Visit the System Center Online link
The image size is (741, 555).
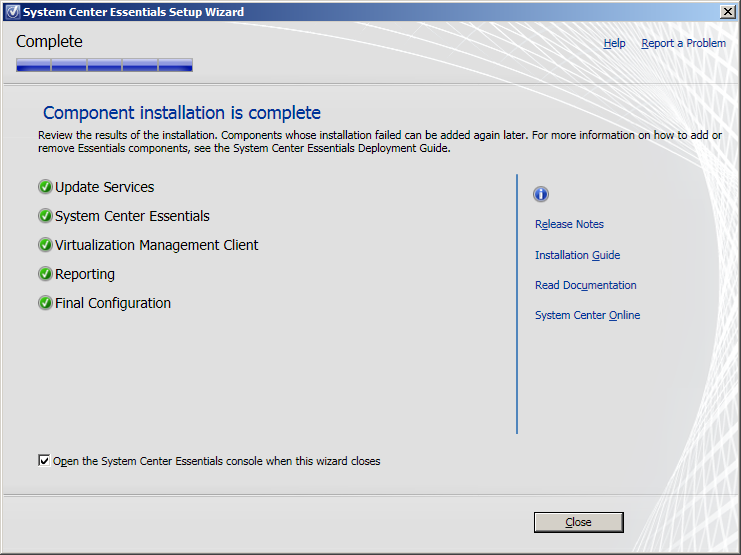[587, 315]
